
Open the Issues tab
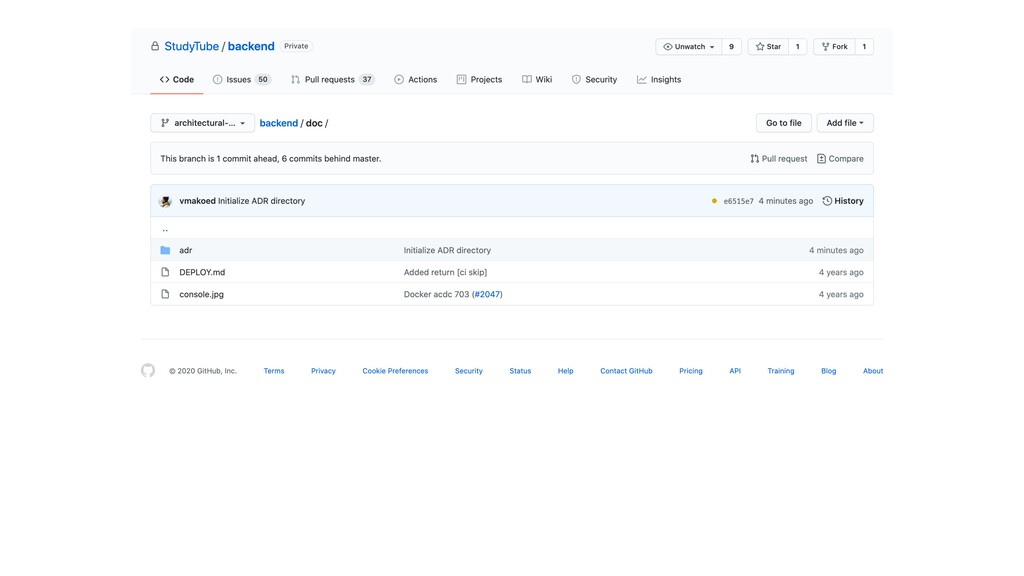click(241, 80)
